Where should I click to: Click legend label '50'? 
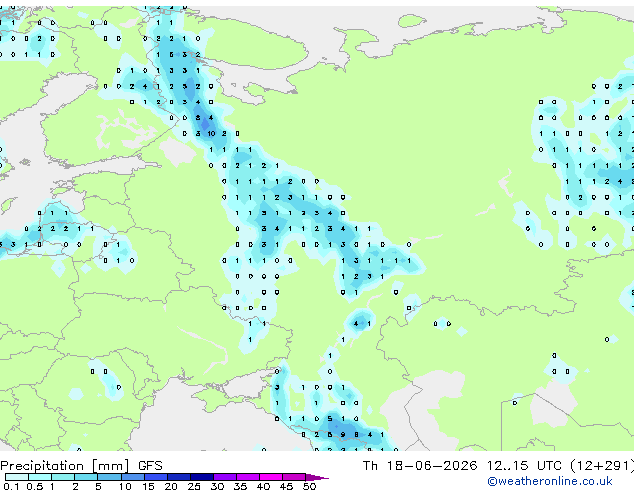coord(309,486)
